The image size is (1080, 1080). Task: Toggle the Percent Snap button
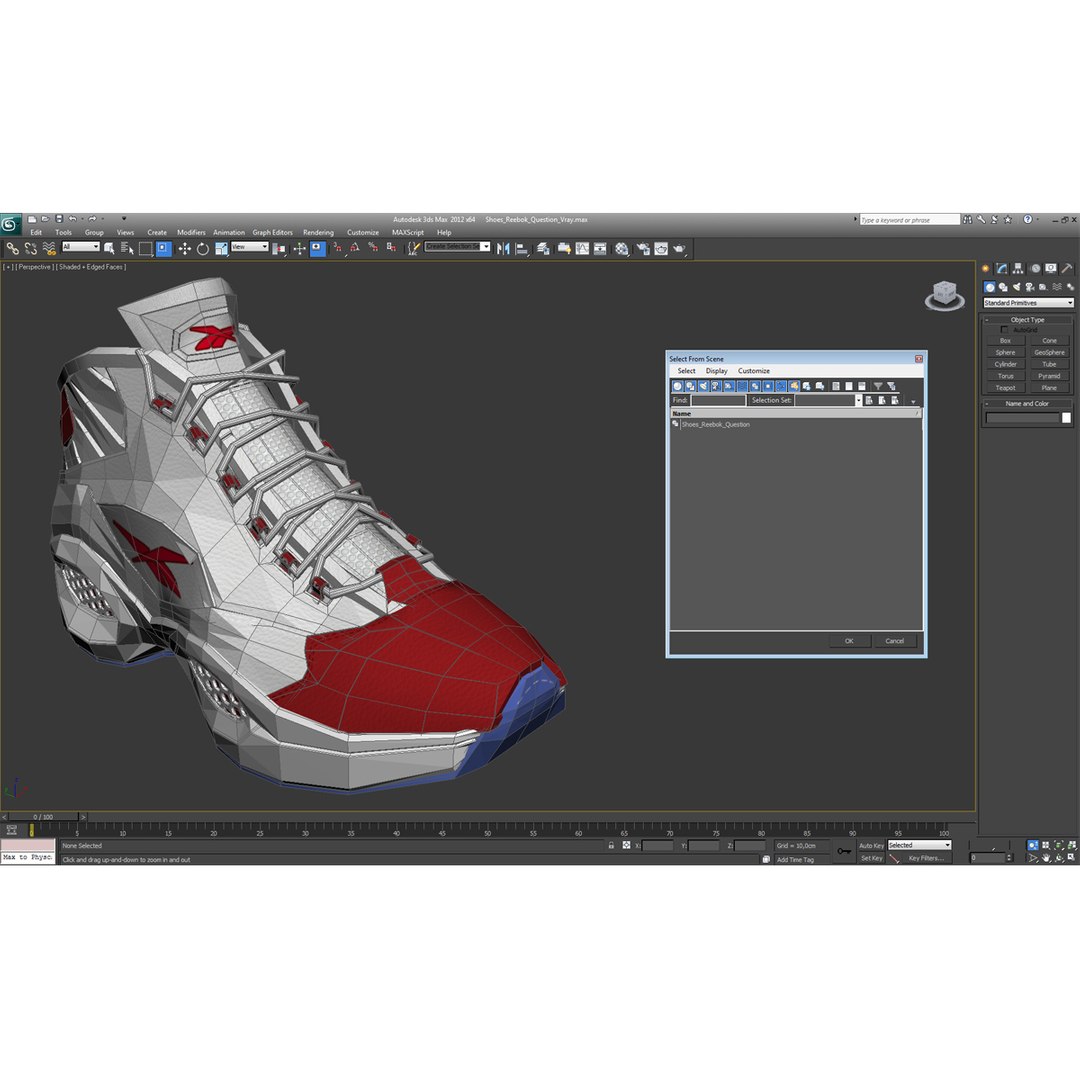[373, 249]
